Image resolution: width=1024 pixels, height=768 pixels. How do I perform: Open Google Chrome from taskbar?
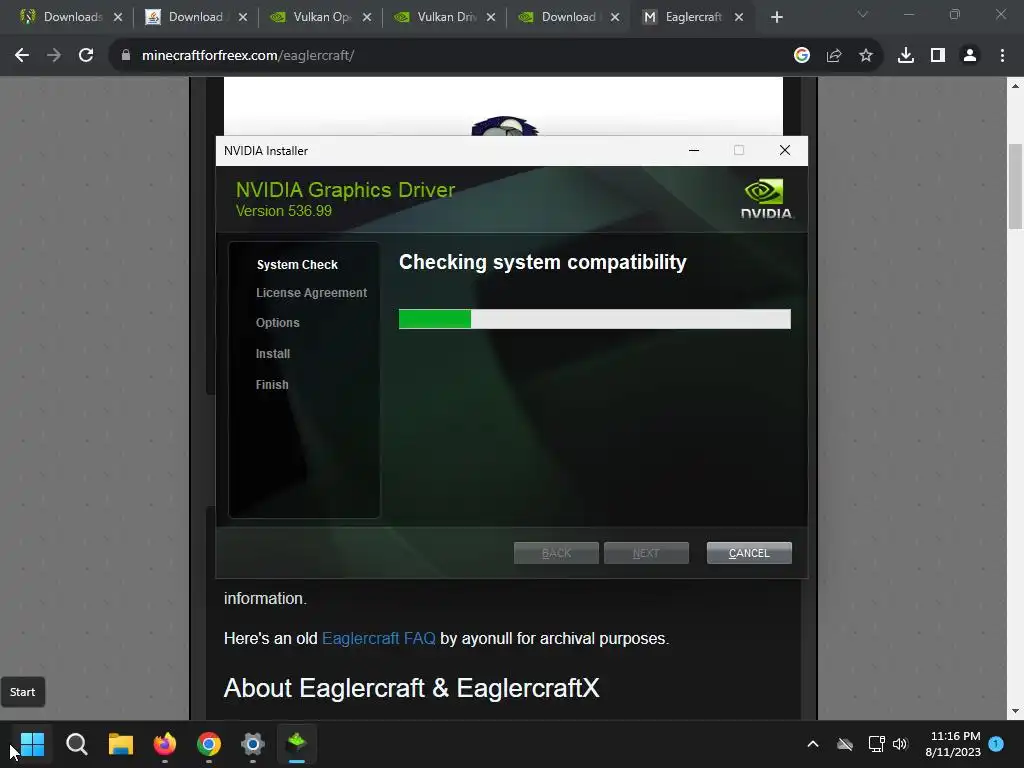pyautogui.click(x=208, y=744)
